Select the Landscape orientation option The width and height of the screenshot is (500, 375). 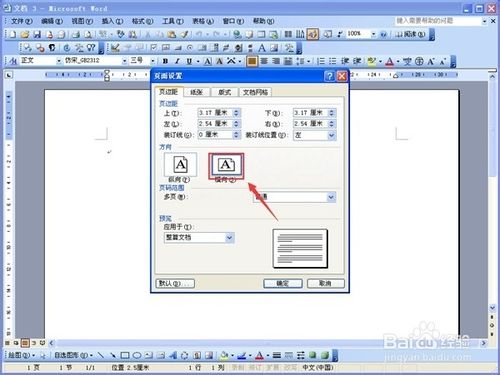[226, 166]
